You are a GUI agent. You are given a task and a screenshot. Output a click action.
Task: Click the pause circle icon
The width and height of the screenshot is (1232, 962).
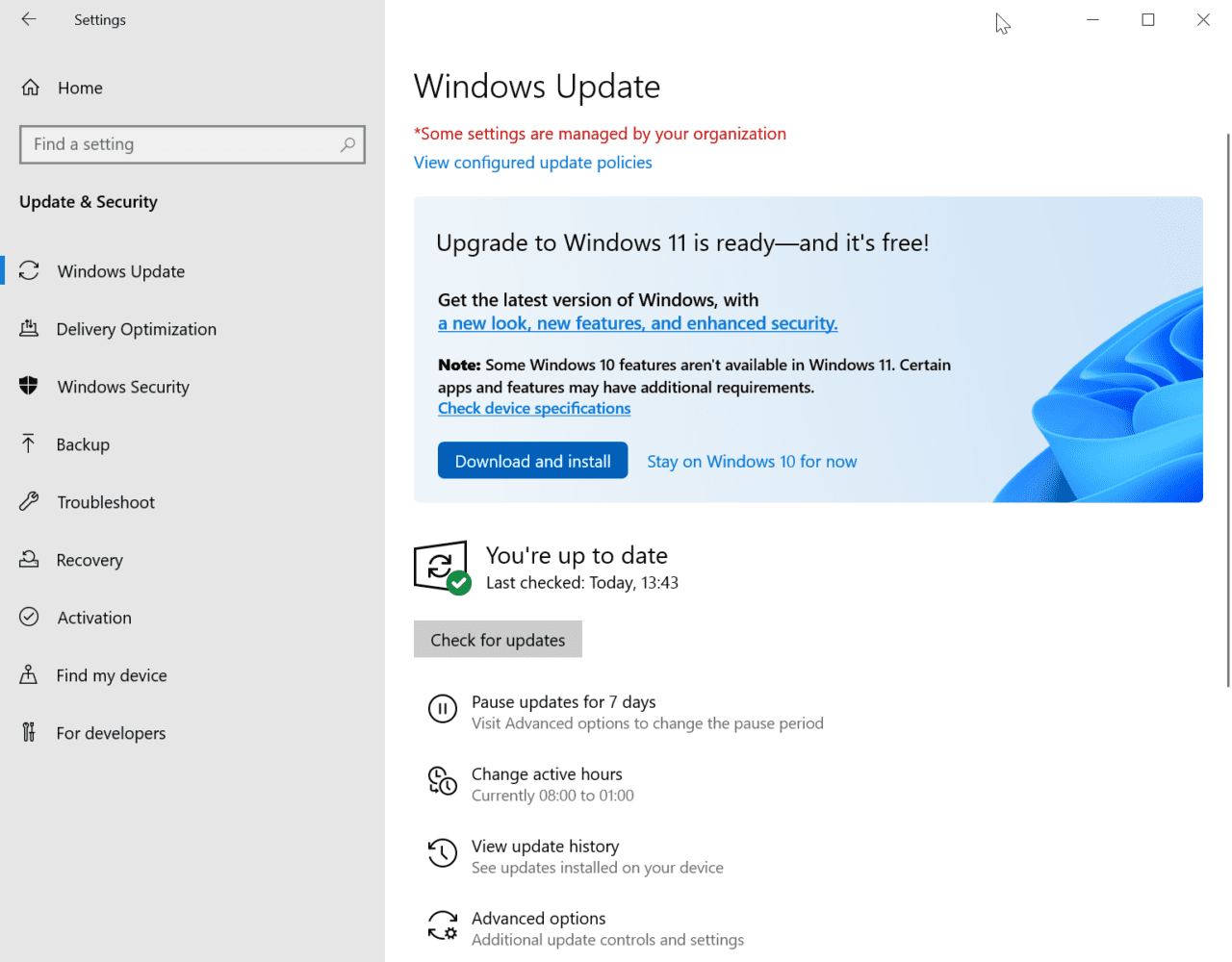click(x=443, y=710)
